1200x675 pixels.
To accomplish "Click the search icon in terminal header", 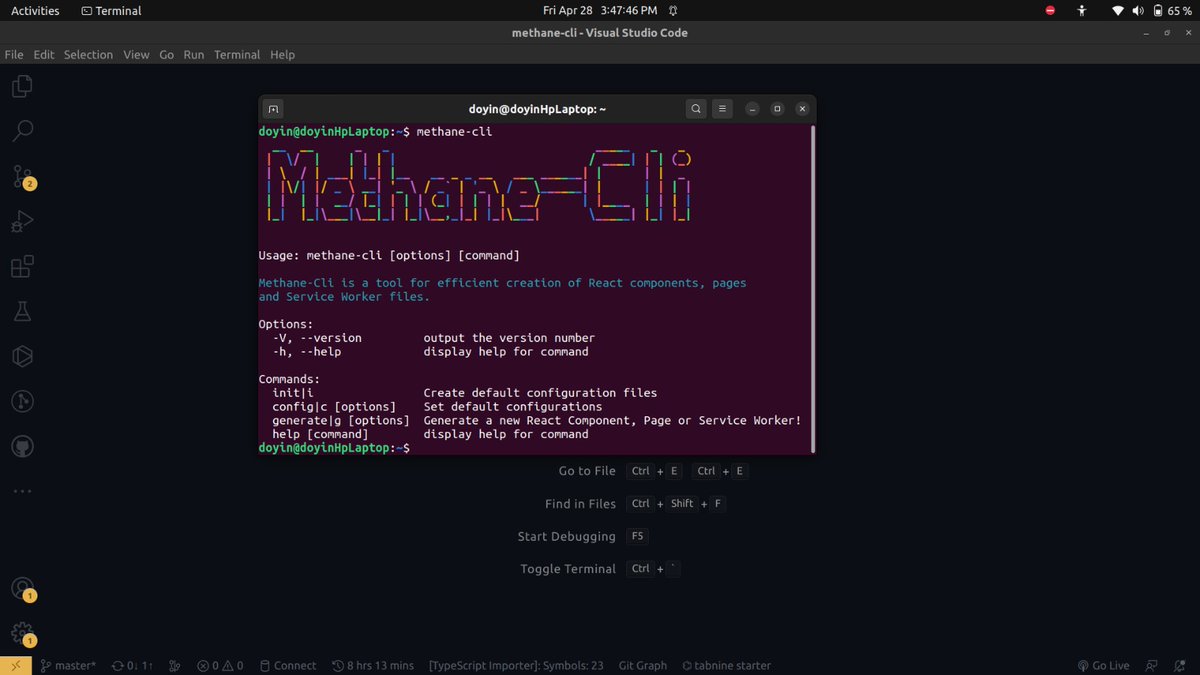I will coord(696,109).
